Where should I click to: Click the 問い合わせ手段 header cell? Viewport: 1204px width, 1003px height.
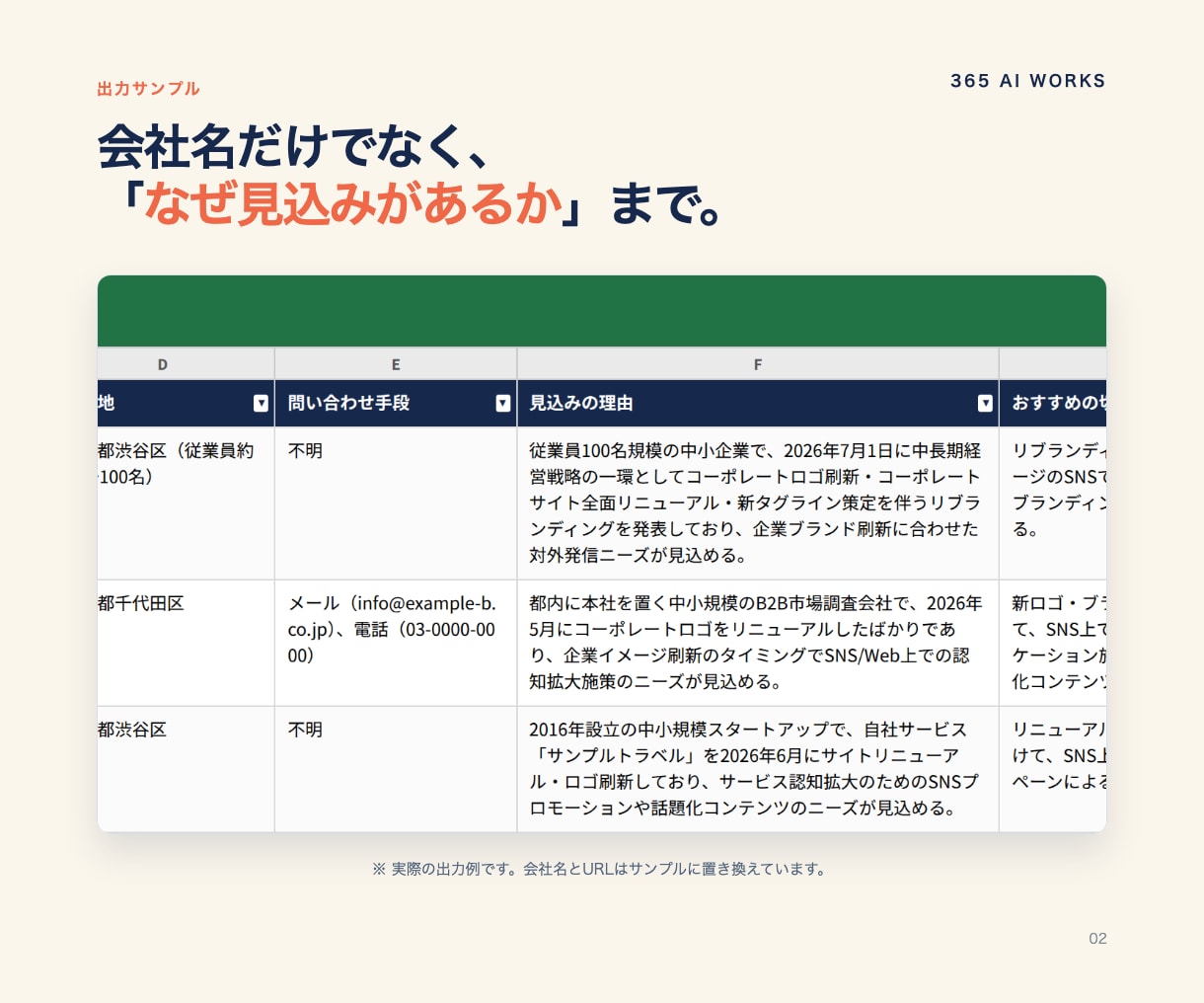[396, 403]
